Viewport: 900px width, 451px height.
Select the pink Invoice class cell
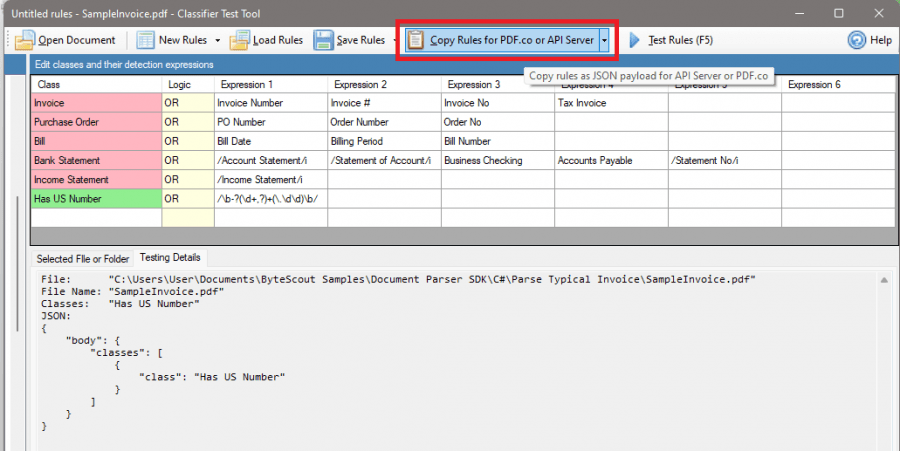click(96, 103)
